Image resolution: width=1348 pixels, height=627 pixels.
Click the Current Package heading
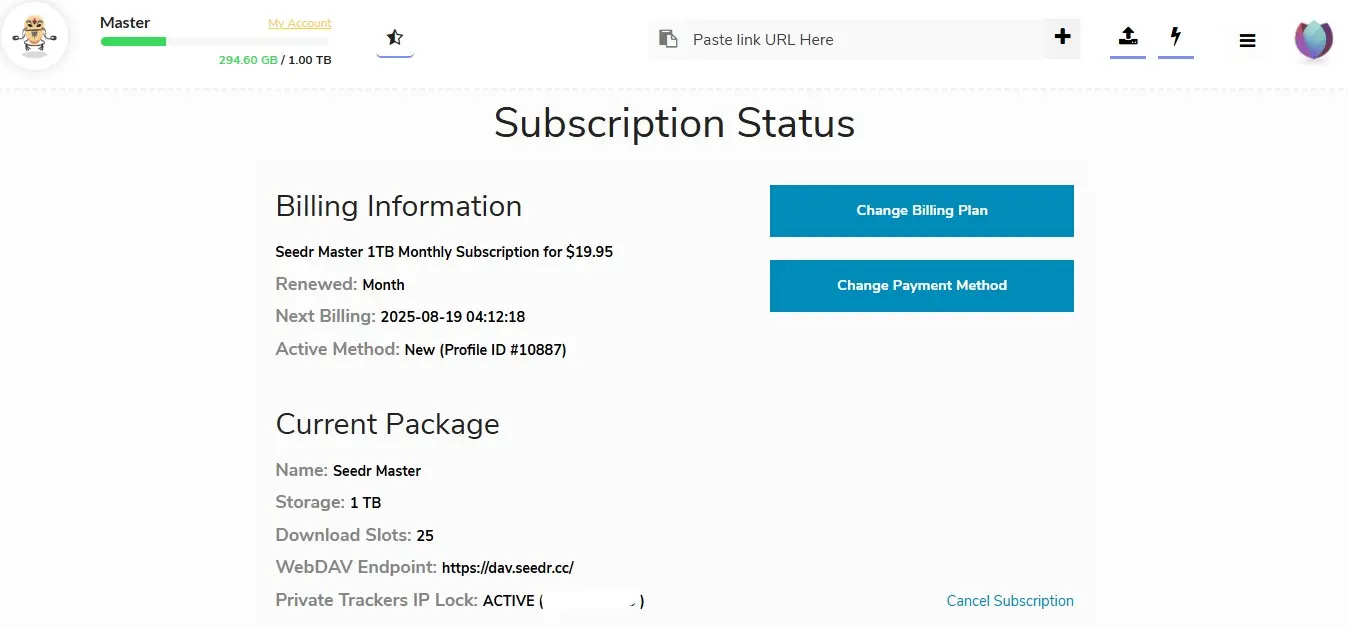click(x=388, y=424)
